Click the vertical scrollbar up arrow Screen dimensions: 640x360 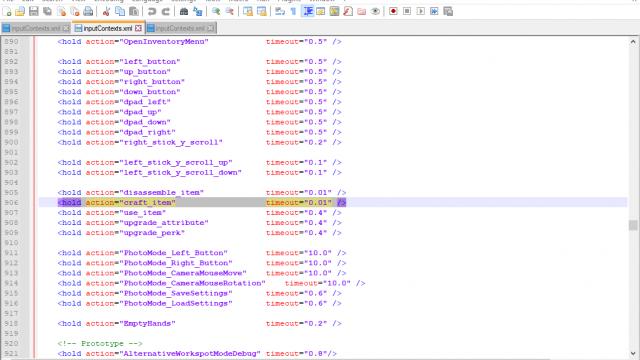[x=633, y=42]
